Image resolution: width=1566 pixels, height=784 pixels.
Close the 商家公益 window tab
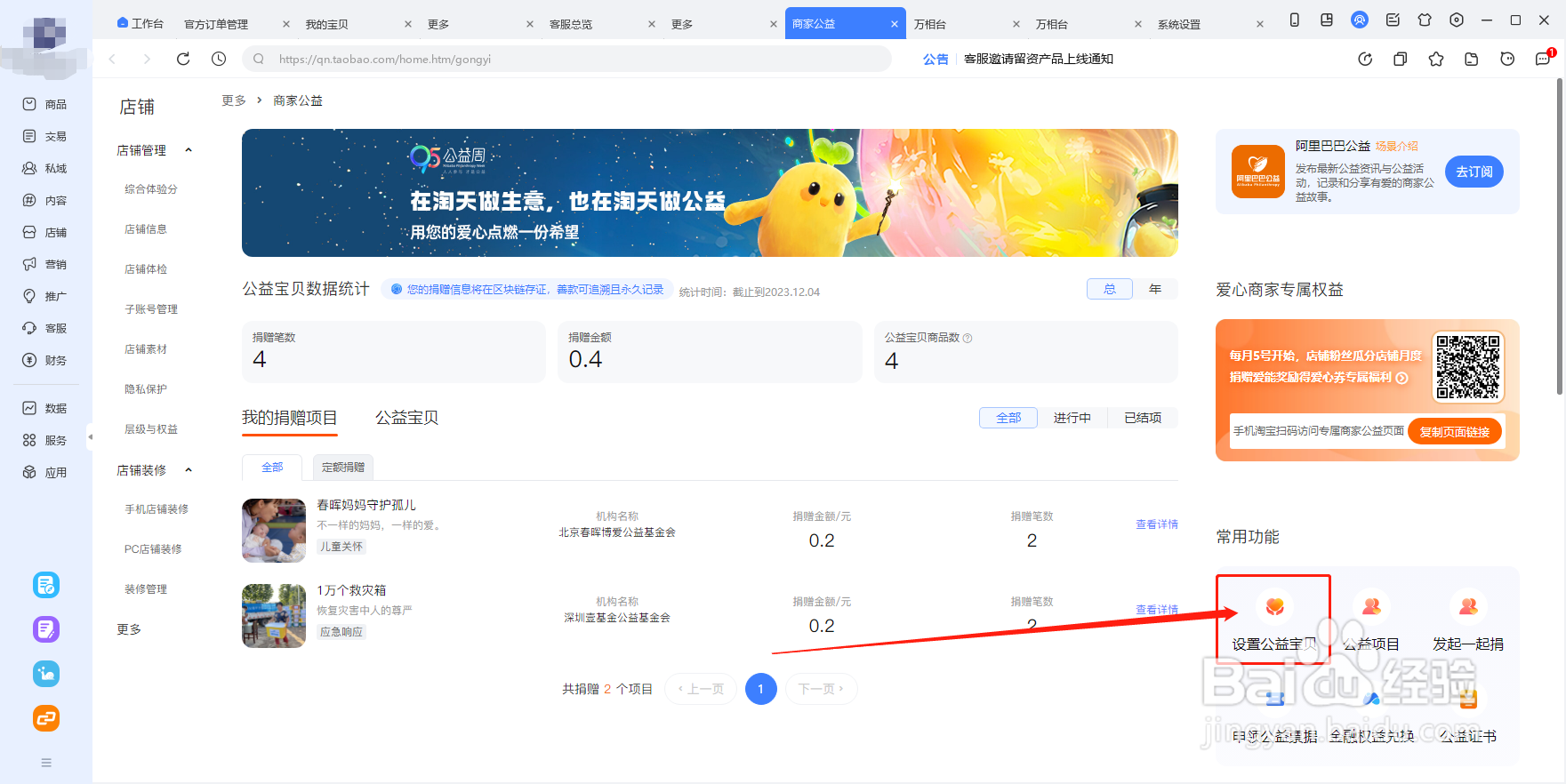pos(895,24)
